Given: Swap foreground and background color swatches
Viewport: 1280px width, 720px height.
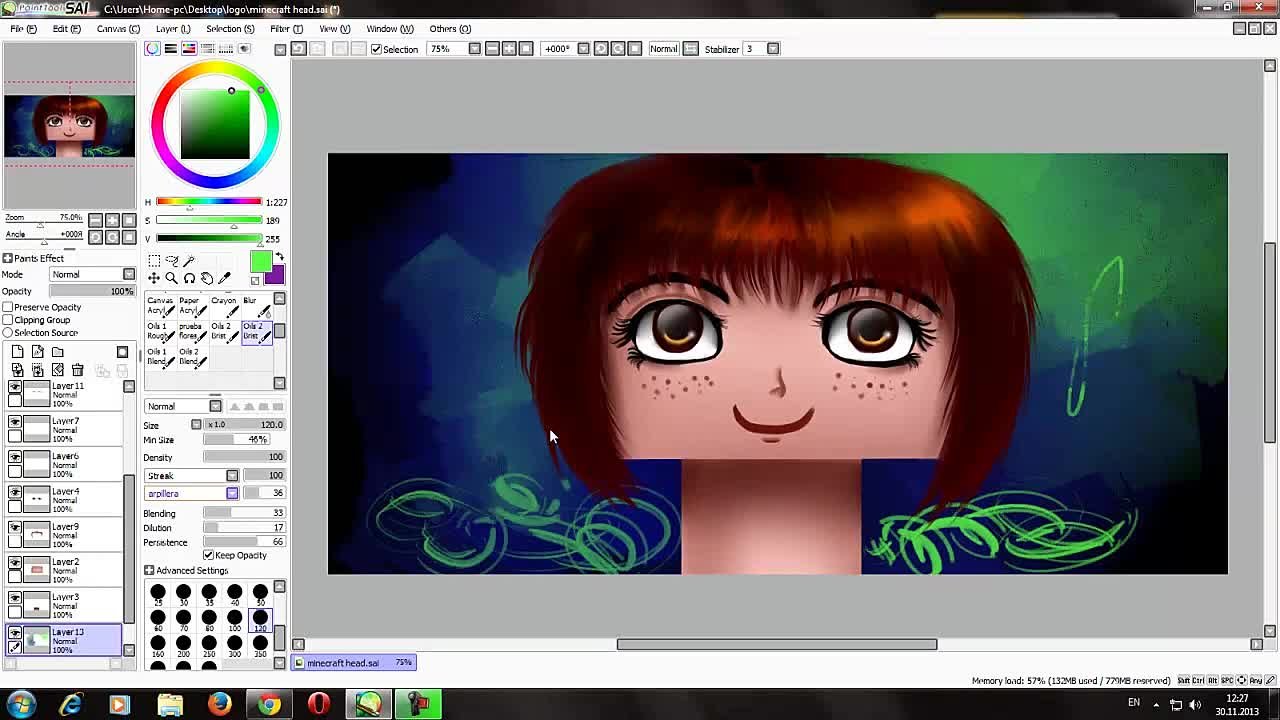Looking at the screenshot, I should coord(280,256).
